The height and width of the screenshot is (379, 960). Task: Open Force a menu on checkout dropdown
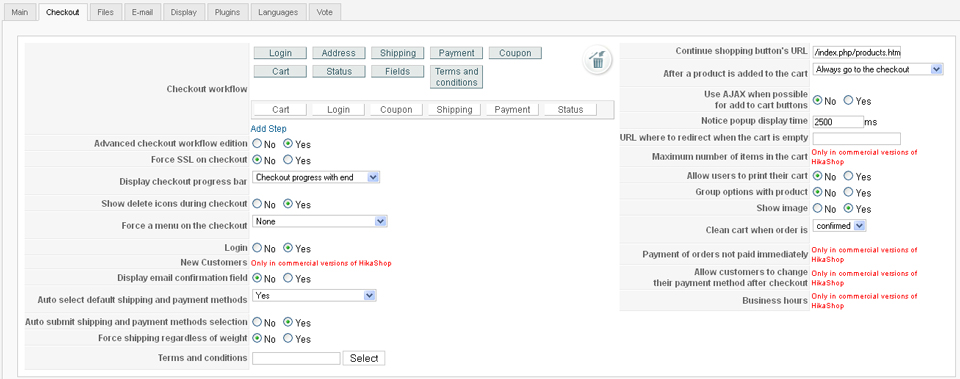point(320,221)
